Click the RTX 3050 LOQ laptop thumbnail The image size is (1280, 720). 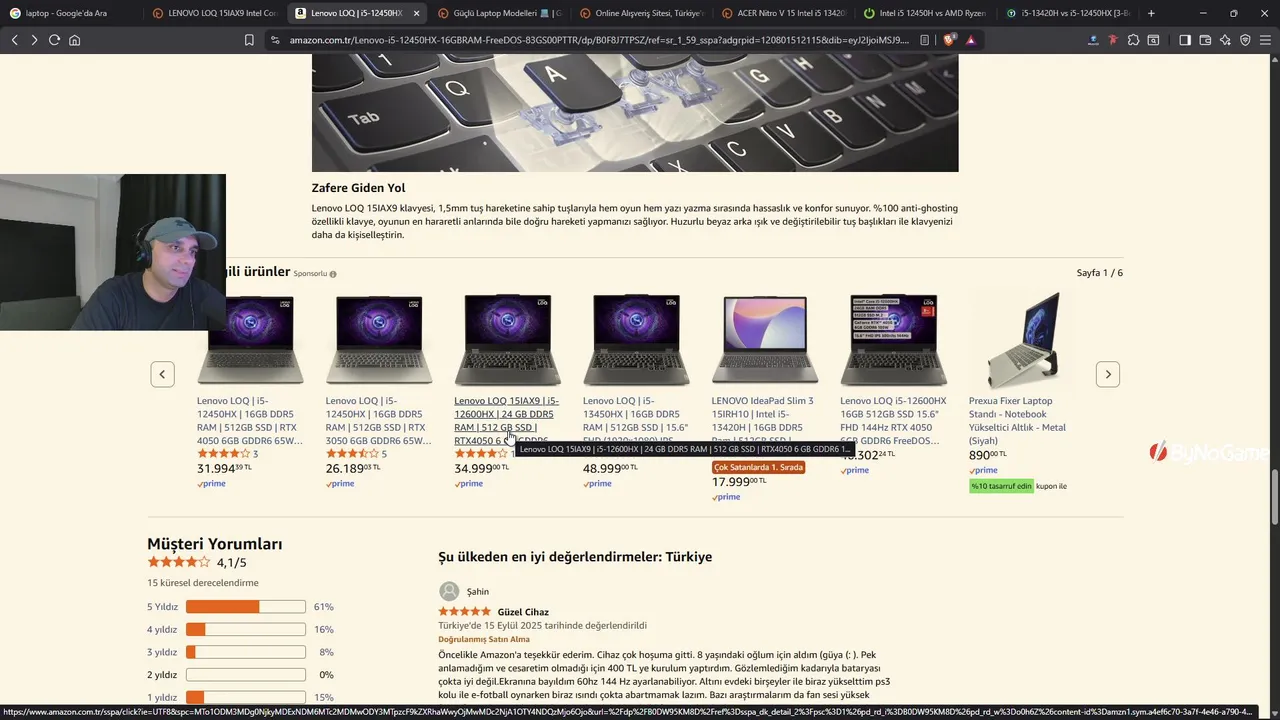coord(379,340)
